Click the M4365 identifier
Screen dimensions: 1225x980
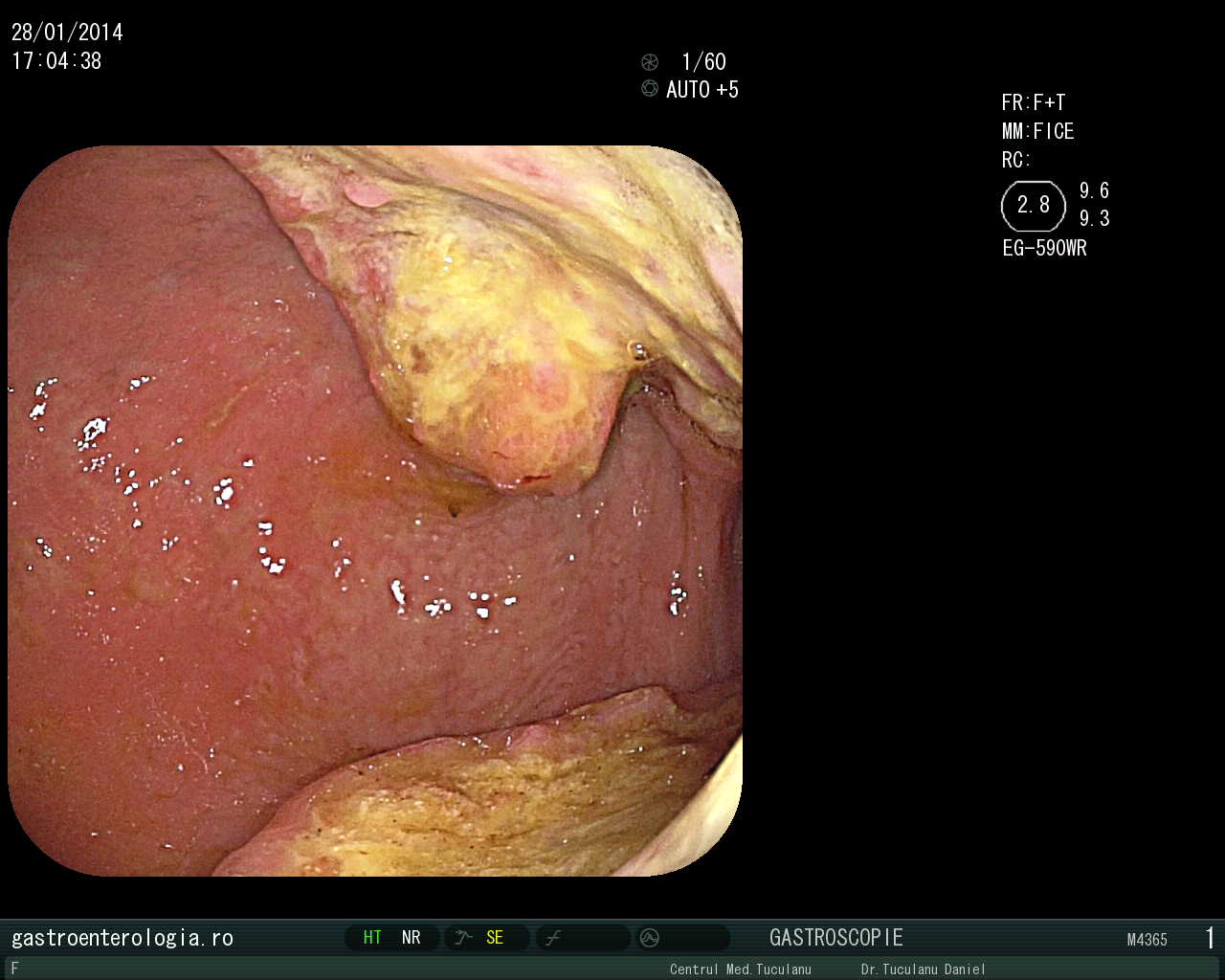[1147, 940]
